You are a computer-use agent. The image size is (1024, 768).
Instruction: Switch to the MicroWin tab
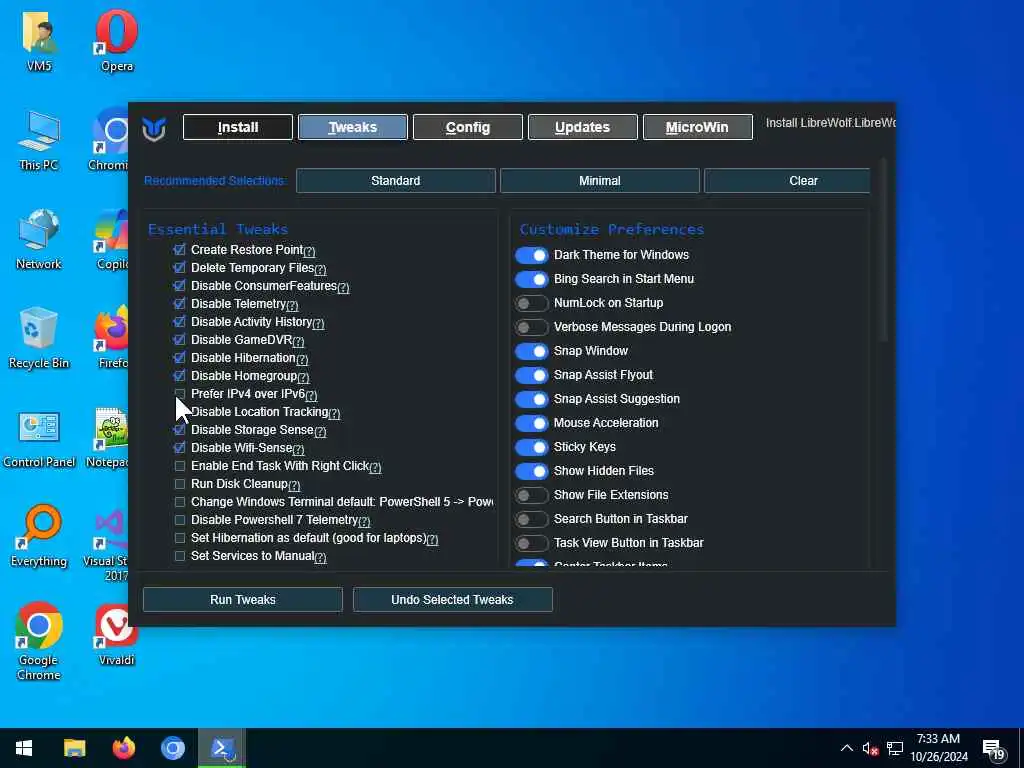tap(697, 127)
